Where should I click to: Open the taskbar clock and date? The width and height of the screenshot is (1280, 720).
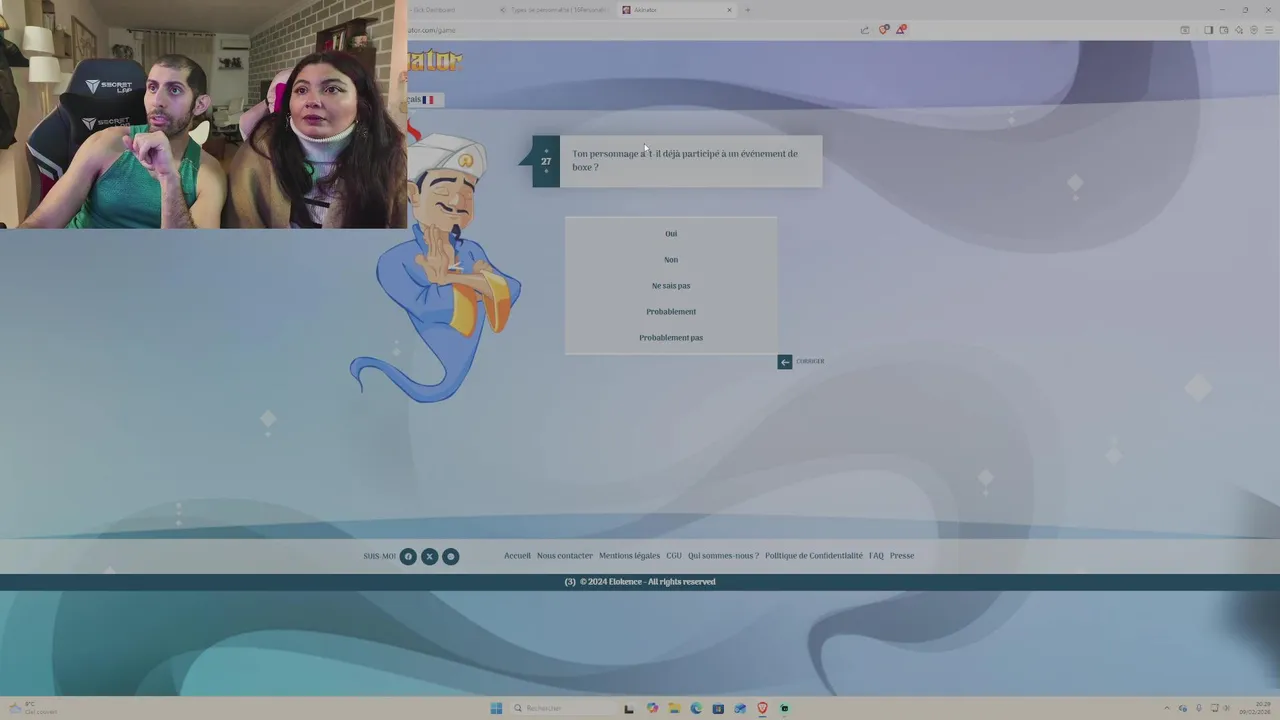click(1255, 709)
